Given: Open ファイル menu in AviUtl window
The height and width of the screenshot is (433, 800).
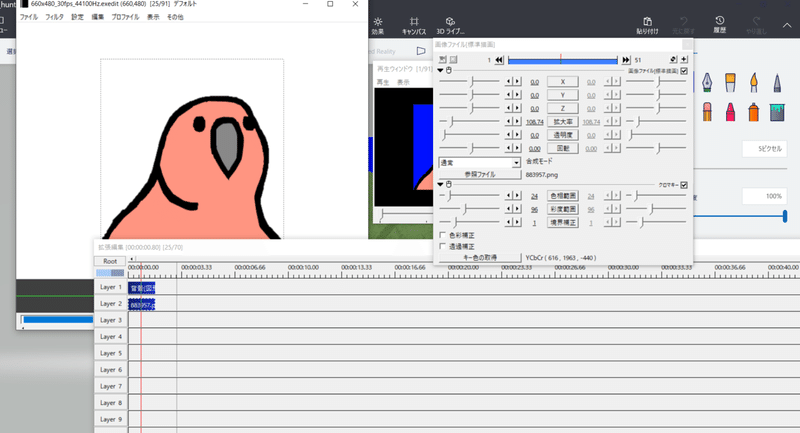Looking at the screenshot, I should 29,17.
